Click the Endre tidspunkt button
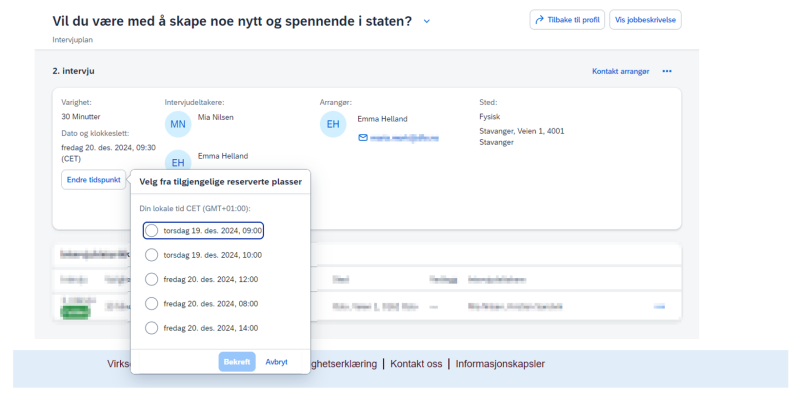Screen dimensions: 800x396 [x=93, y=180]
